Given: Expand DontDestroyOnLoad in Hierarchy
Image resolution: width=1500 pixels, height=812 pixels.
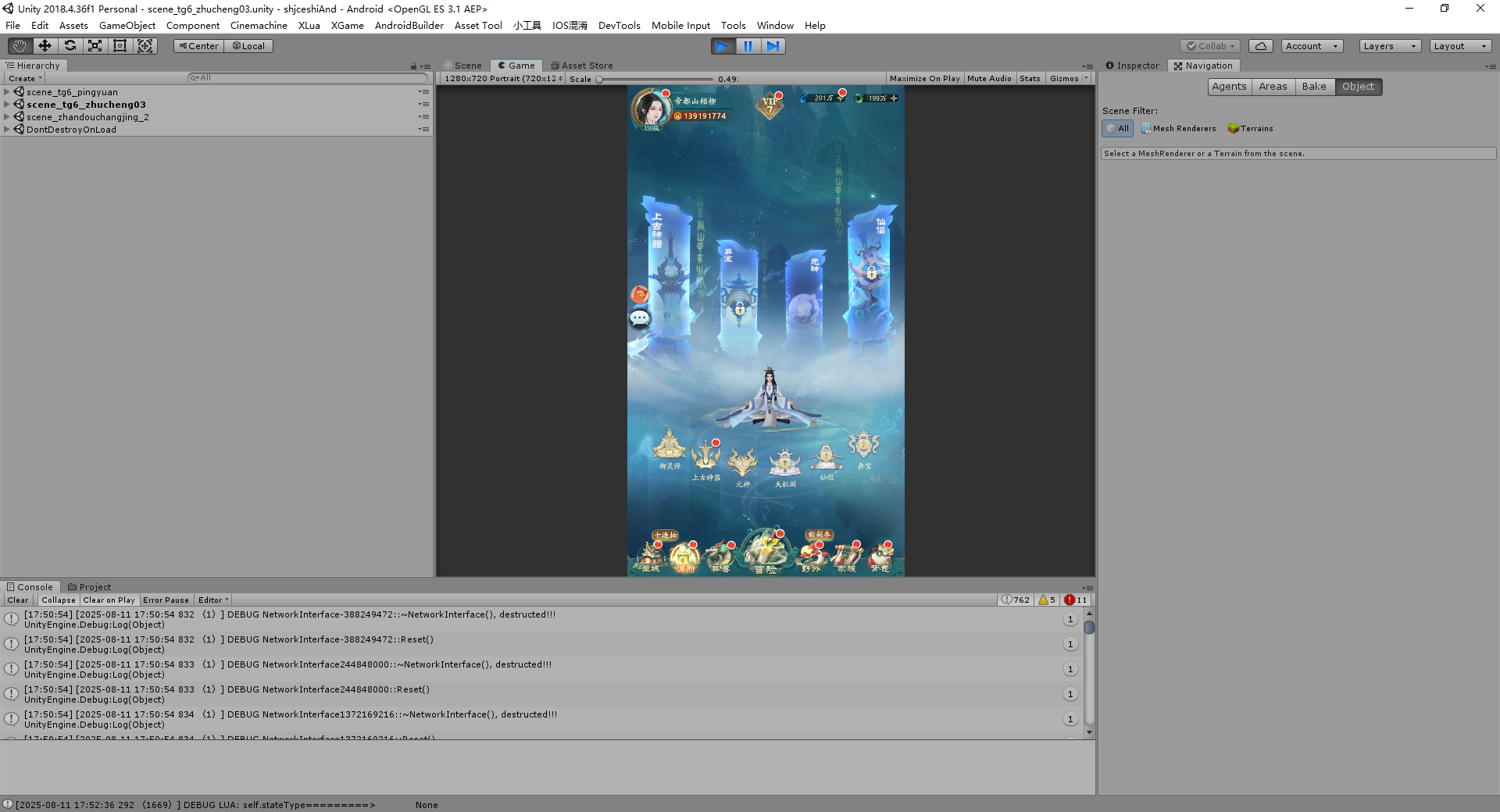Looking at the screenshot, I should click(7, 130).
